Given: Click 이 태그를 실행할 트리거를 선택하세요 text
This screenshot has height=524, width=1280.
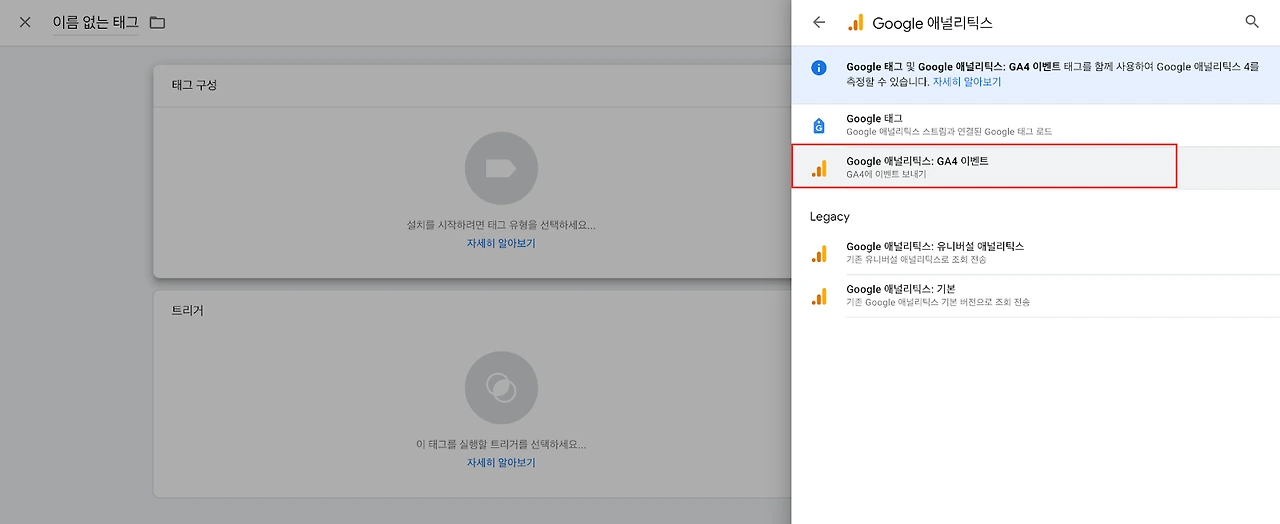Looking at the screenshot, I should coord(501,444).
